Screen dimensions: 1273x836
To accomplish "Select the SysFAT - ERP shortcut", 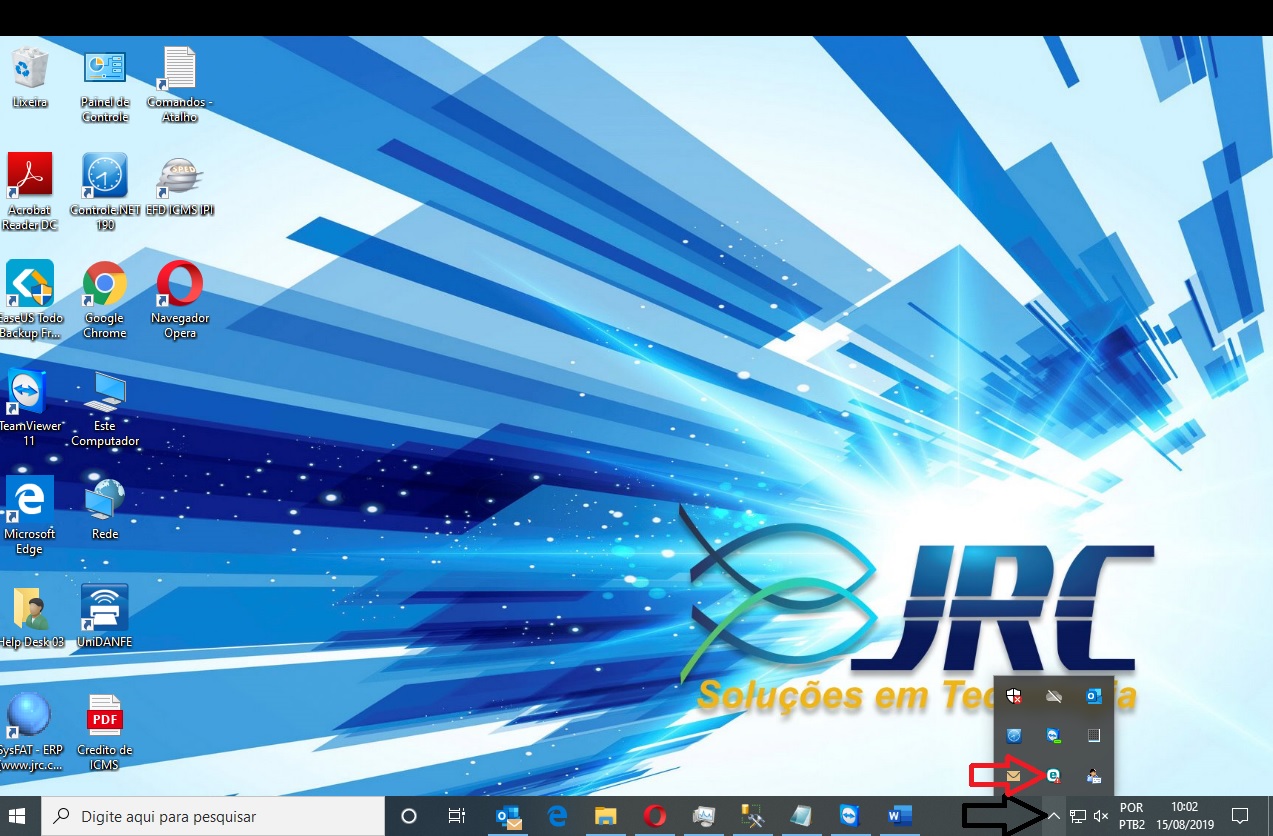I will [29, 732].
